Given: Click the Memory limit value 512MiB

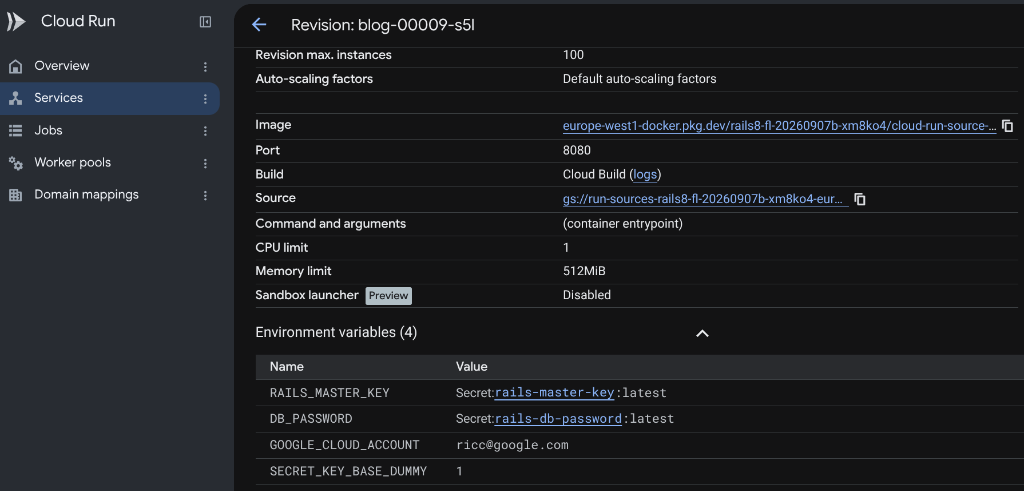Looking at the screenshot, I should point(584,271).
